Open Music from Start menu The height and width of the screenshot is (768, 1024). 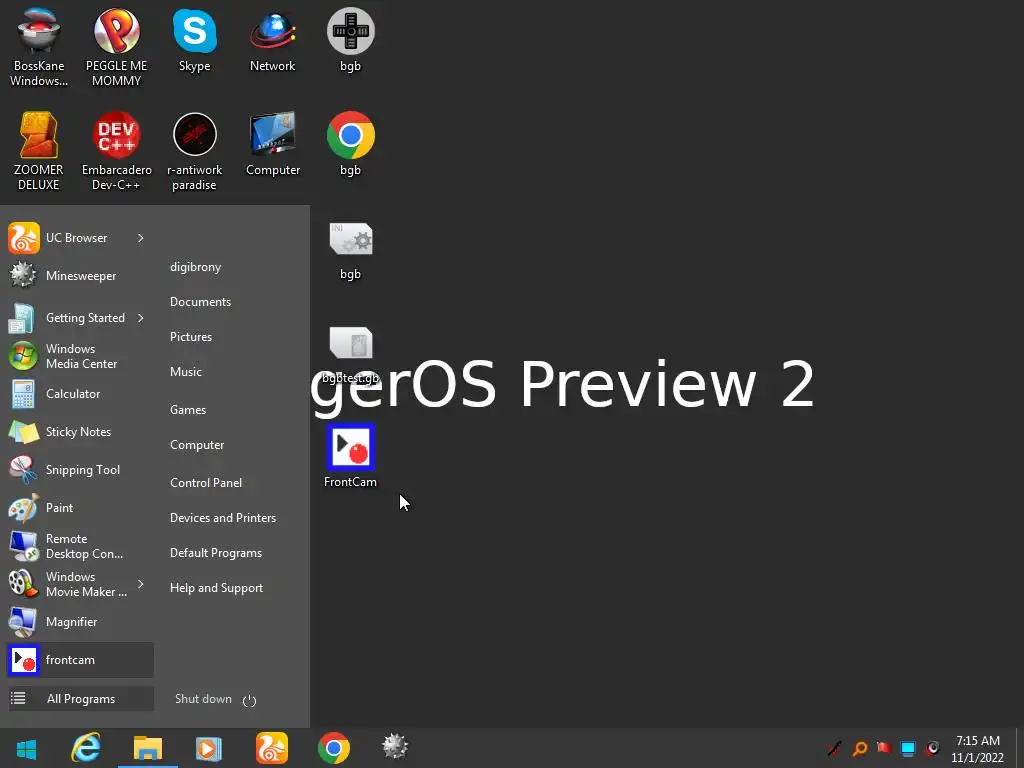185,372
